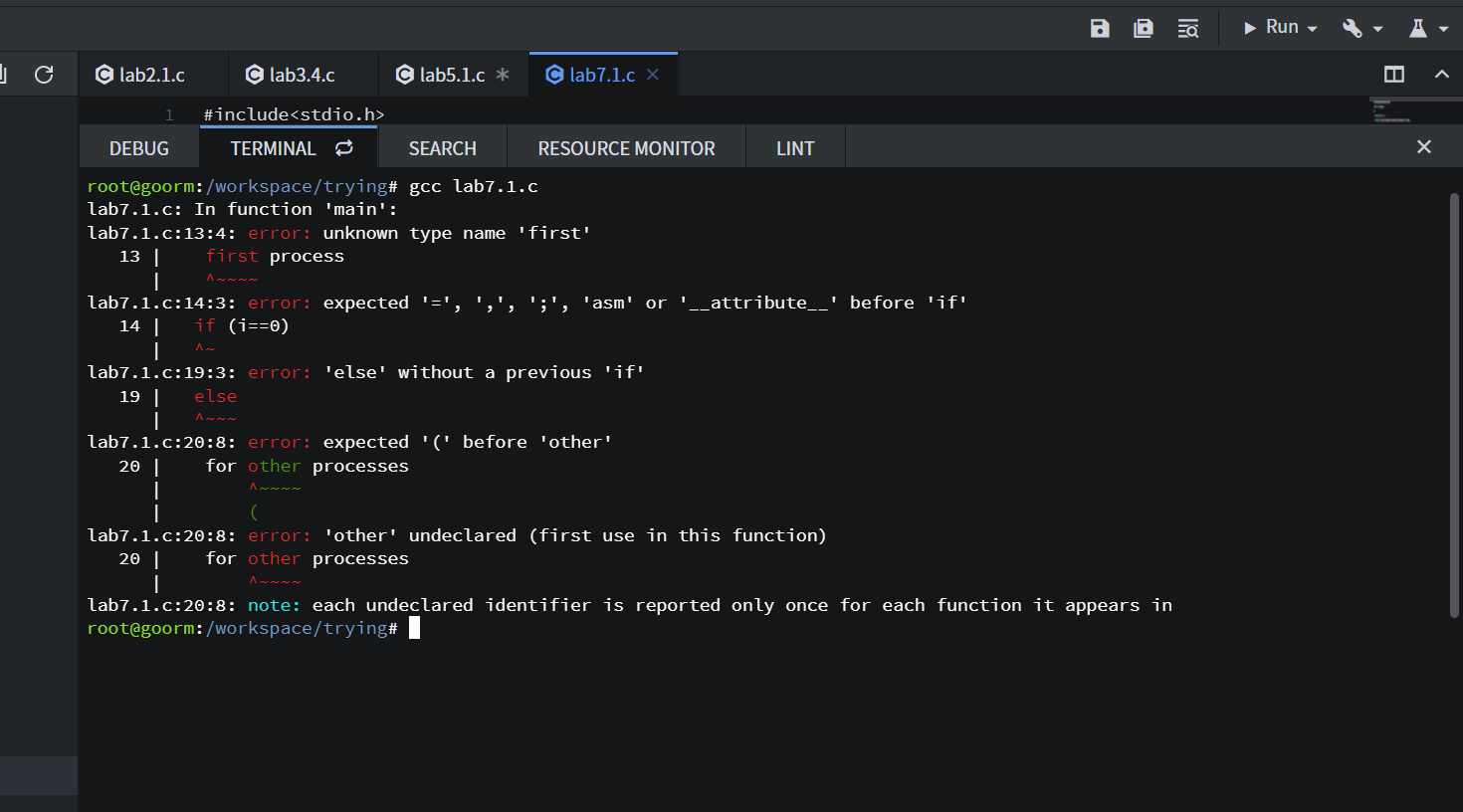The image size is (1463, 812).
Task: Open the wrench settings icon
Action: point(1355,27)
